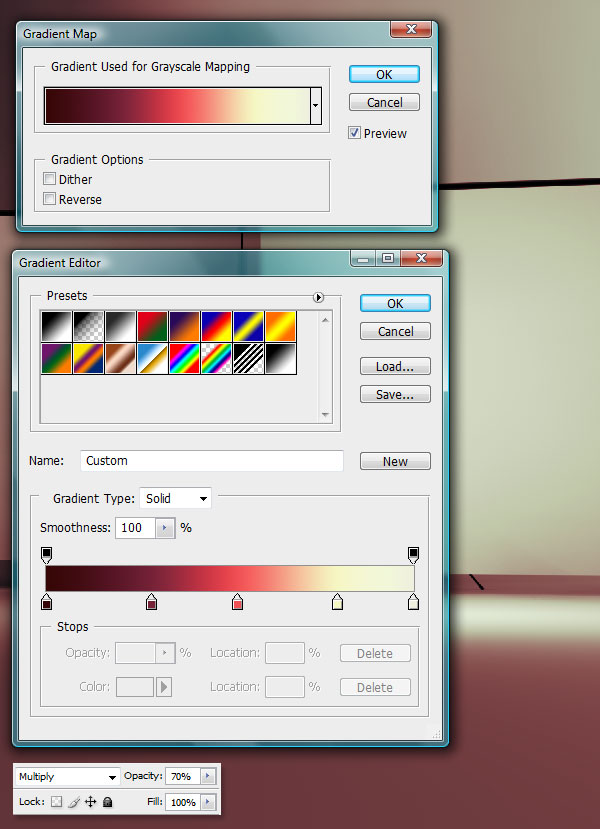Select the pale yellow color stop
Screen dimensions: 600x829
pyautogui.click(x=337, y=602)
